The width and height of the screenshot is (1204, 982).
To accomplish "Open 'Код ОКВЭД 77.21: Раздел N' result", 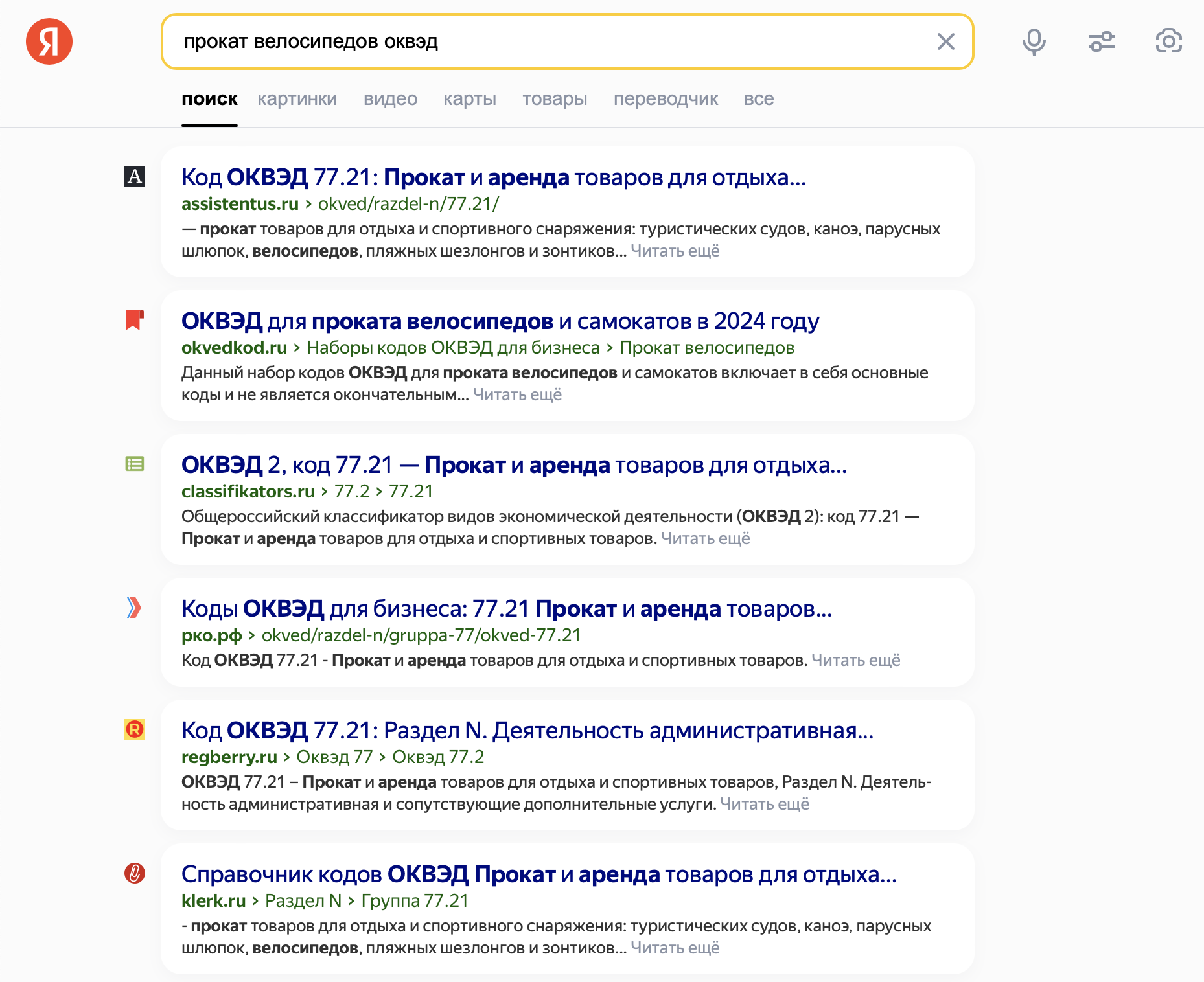I will point(527,730).
